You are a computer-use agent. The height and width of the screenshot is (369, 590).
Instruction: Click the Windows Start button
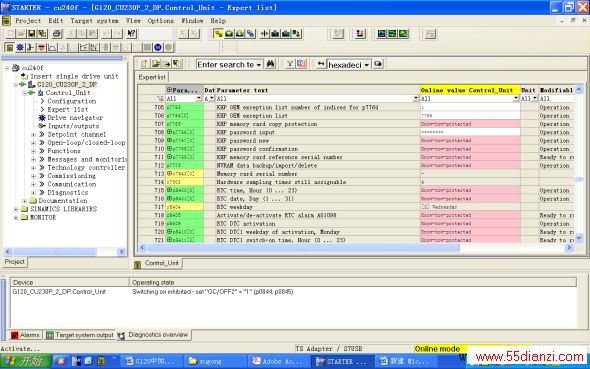coord(26,361)
